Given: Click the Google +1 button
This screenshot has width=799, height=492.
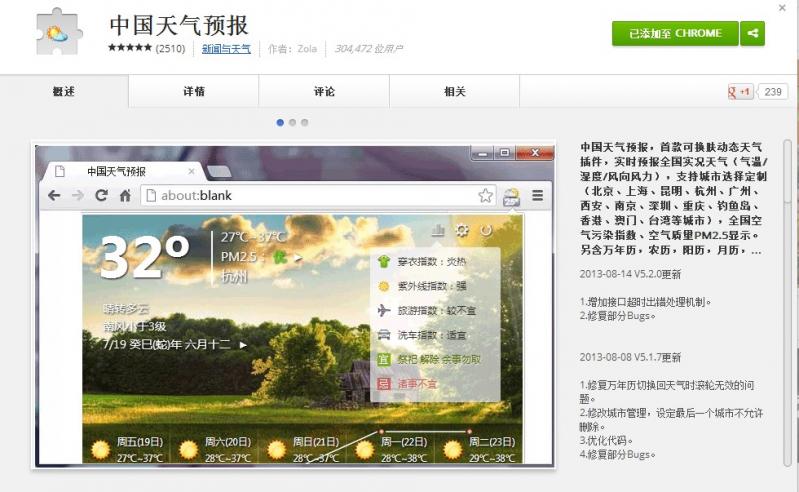Looking at the screenshot, I should point(740,92).
